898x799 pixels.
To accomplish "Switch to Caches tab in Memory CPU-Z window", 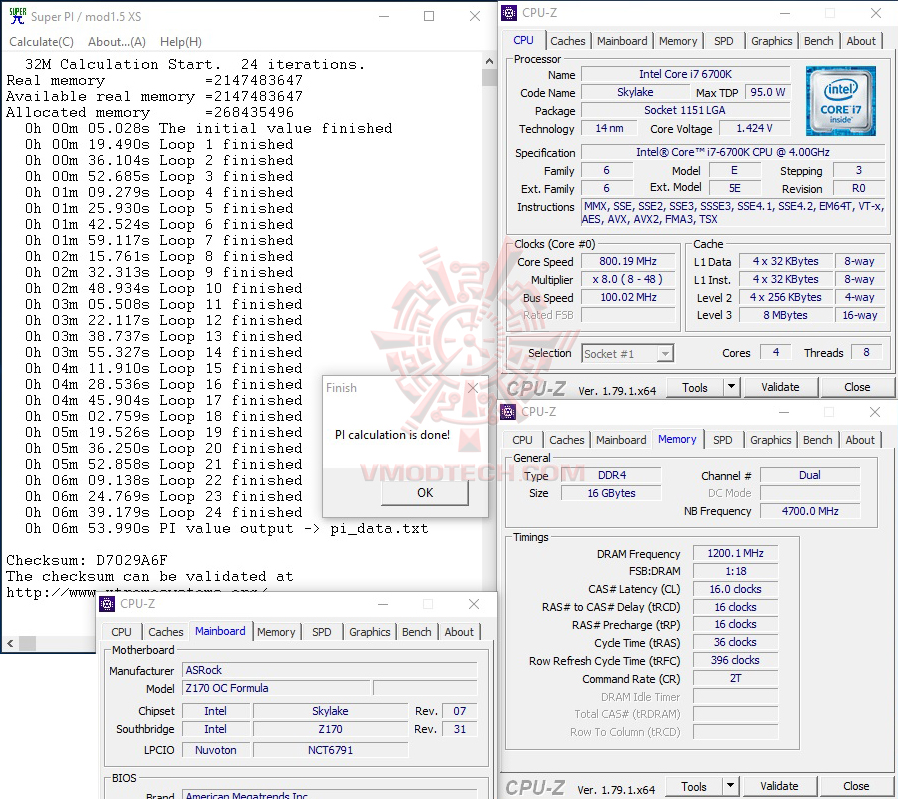I will (566, 440).
